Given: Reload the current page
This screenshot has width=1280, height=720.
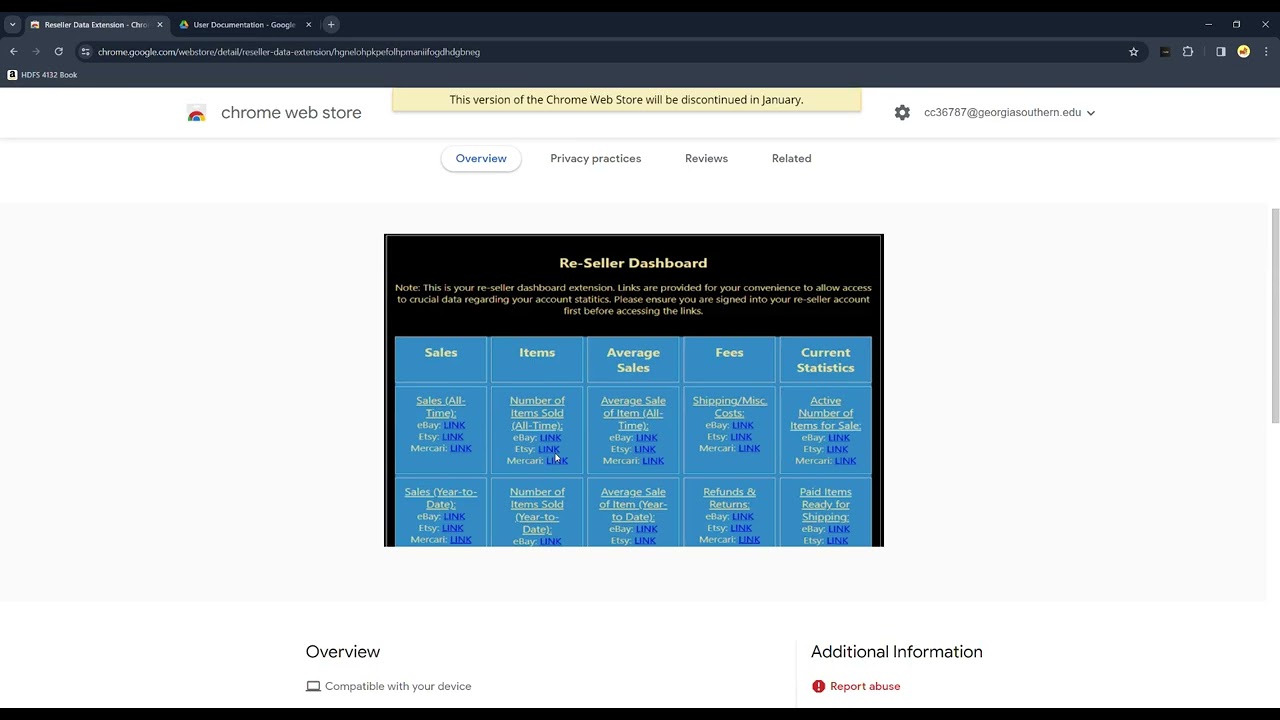Looking at the screenshot, I should pos(59,52).
